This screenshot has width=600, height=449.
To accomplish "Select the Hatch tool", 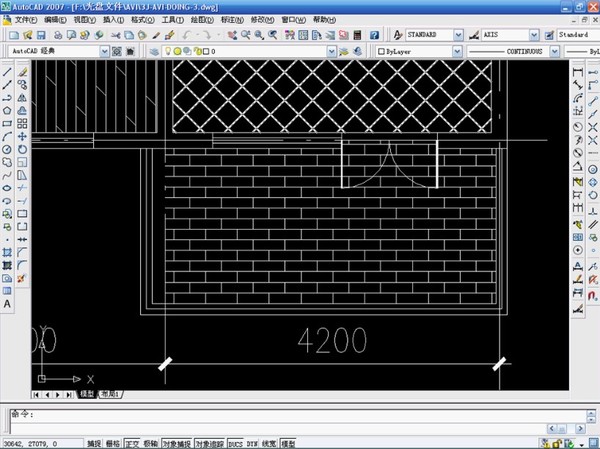I will pos(7,252).
